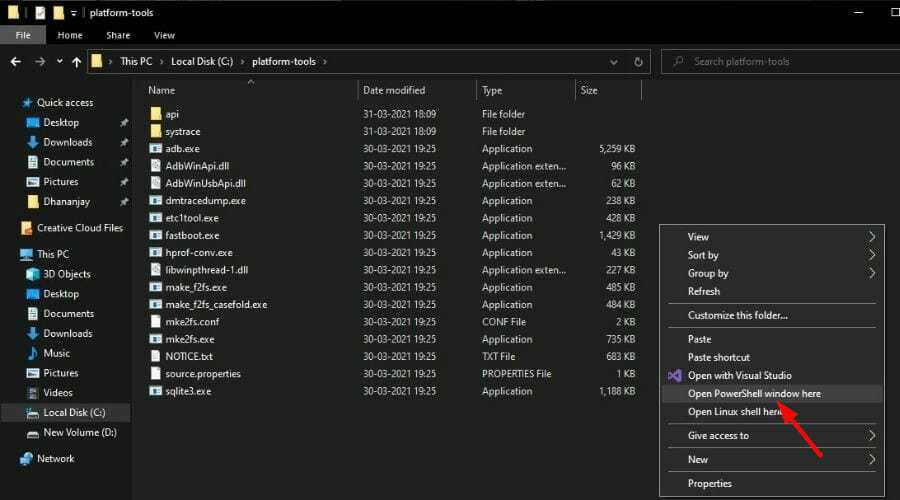Choose Properties from the context menu

[x=709, y=484]
